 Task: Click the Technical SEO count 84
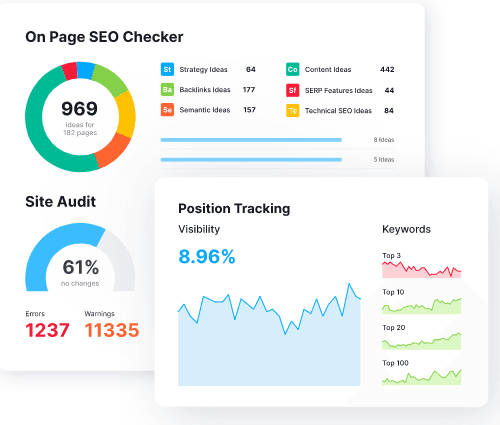389,111
